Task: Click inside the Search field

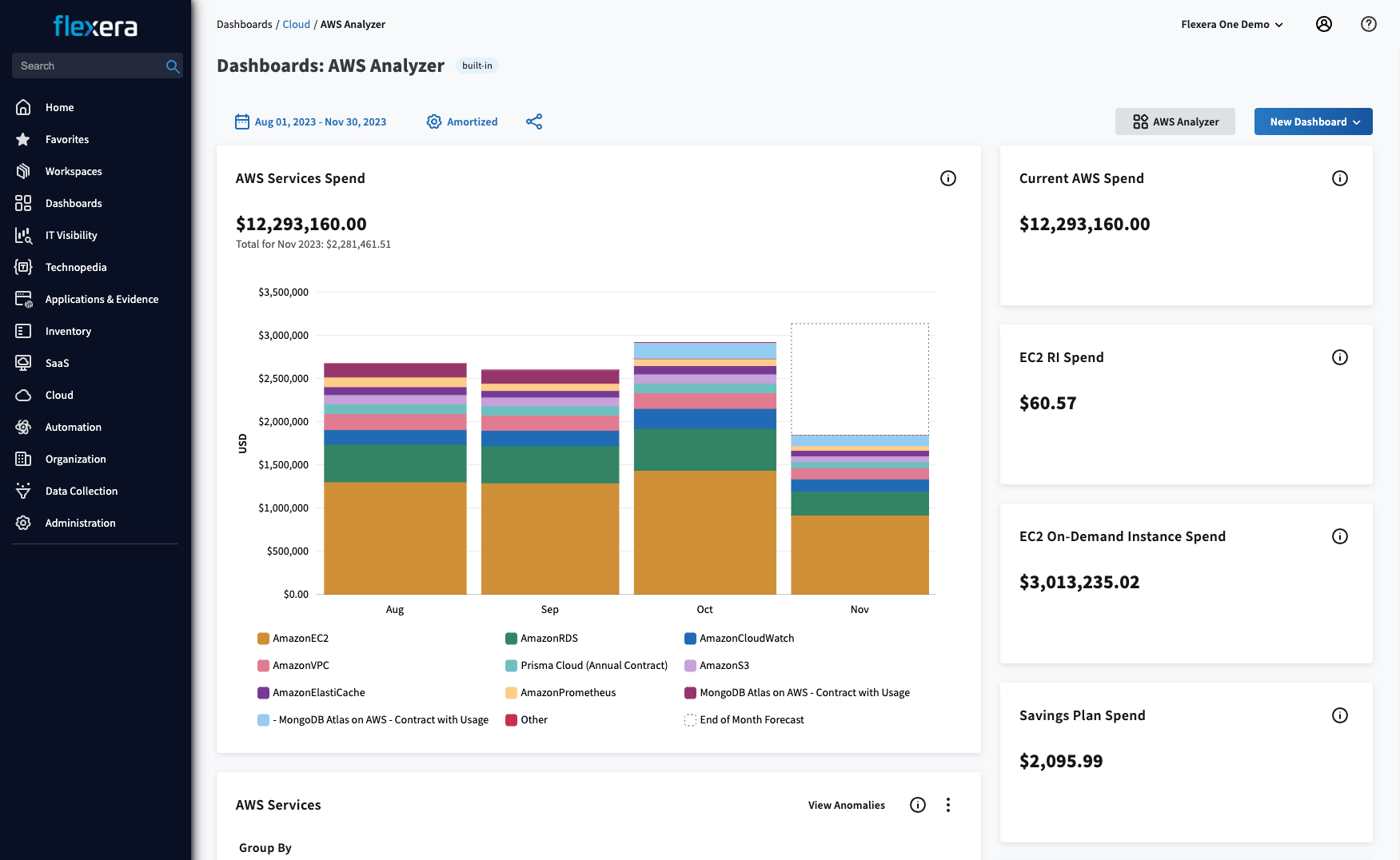Action: pos(88,66)
